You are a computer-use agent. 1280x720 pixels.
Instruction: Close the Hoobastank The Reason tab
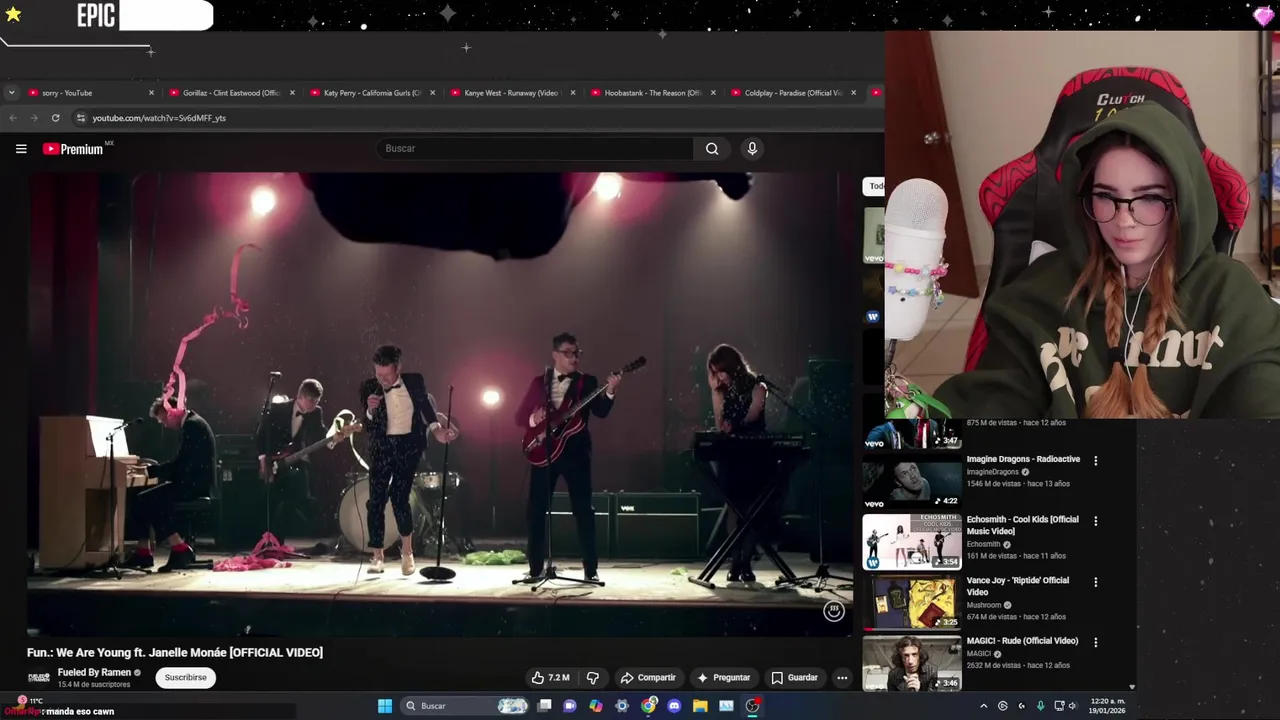tap(713, 93)
